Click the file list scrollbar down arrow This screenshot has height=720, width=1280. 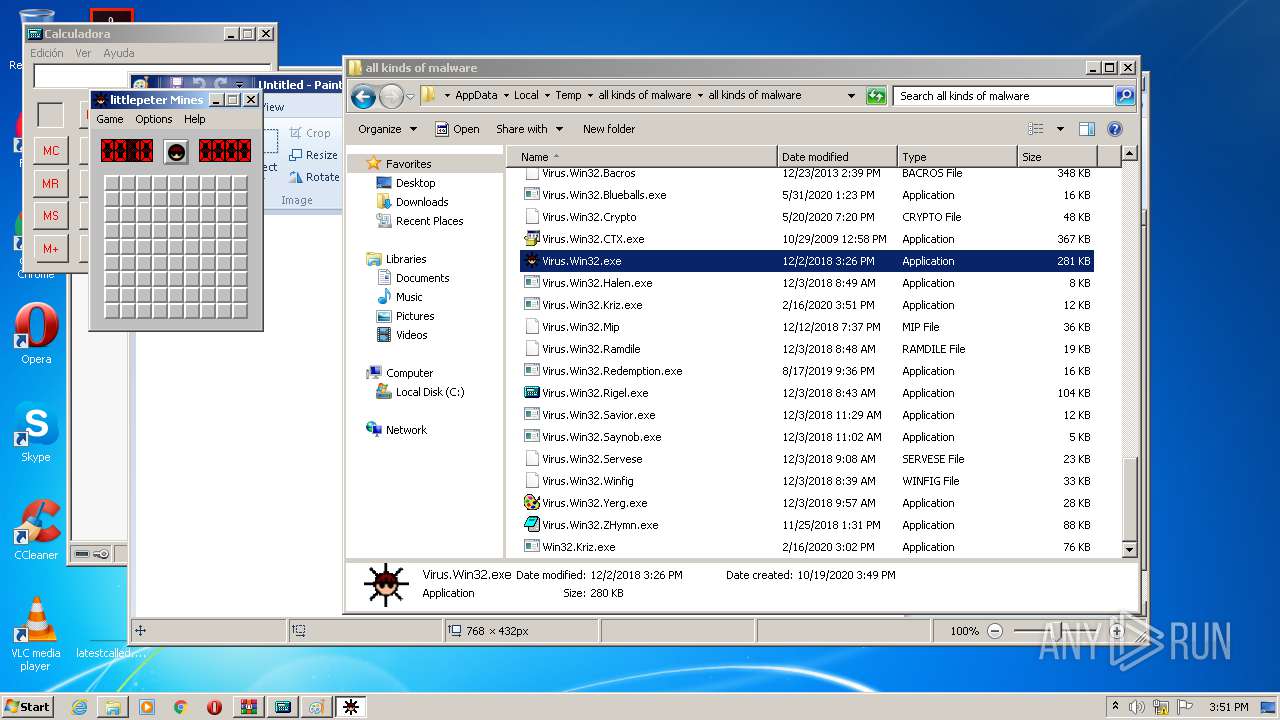(1130, 549)
